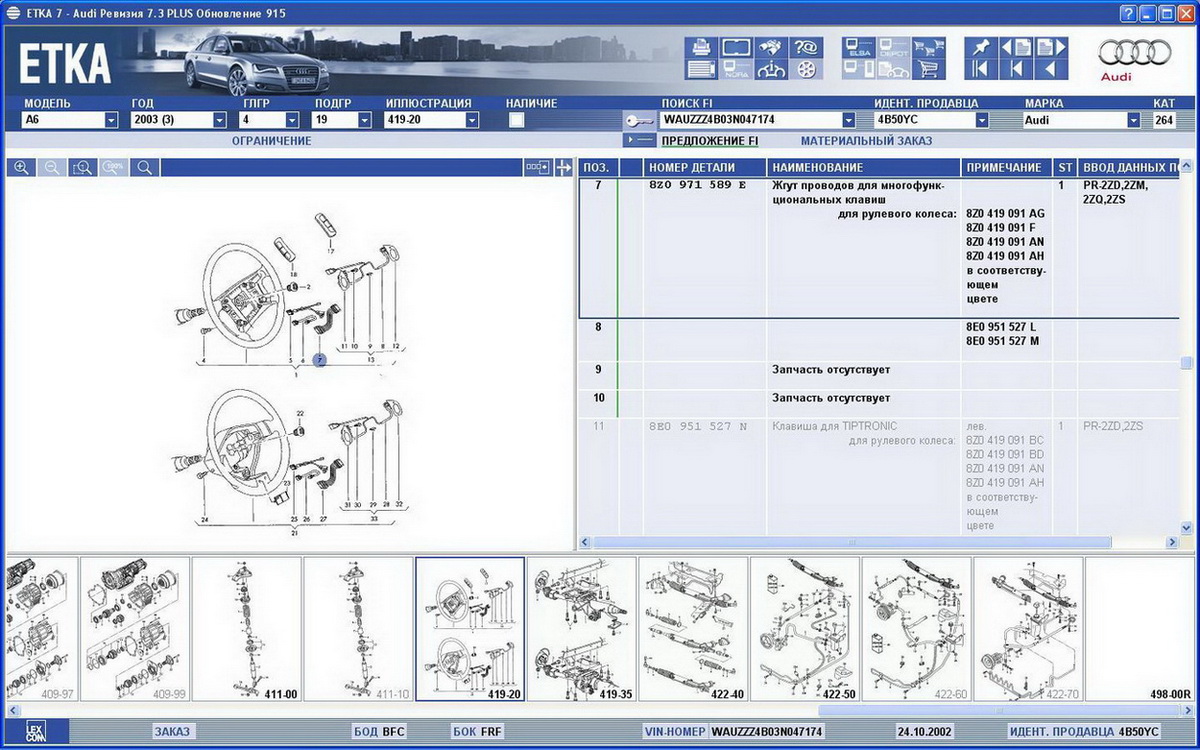The image size is (1200, 750).
Task: Go to previous page with document icon
Action: [1016, 47]
